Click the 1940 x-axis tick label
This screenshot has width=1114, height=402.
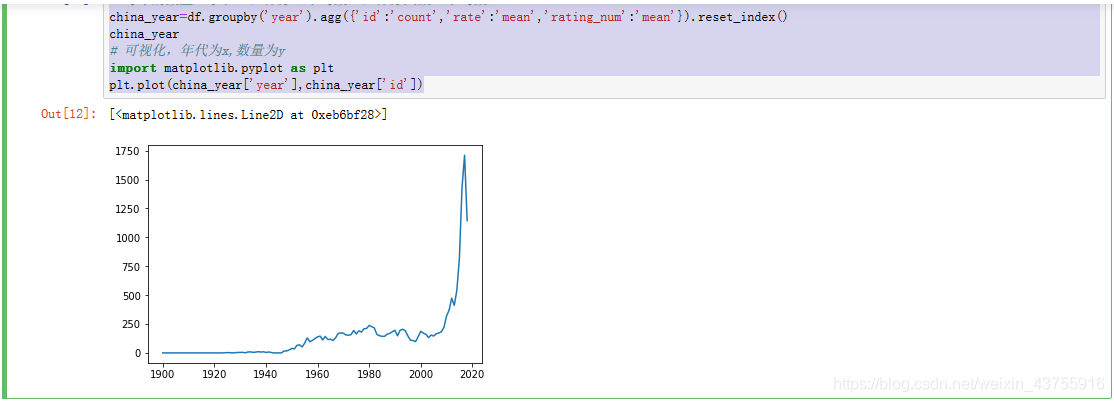[x=266, y=373]
